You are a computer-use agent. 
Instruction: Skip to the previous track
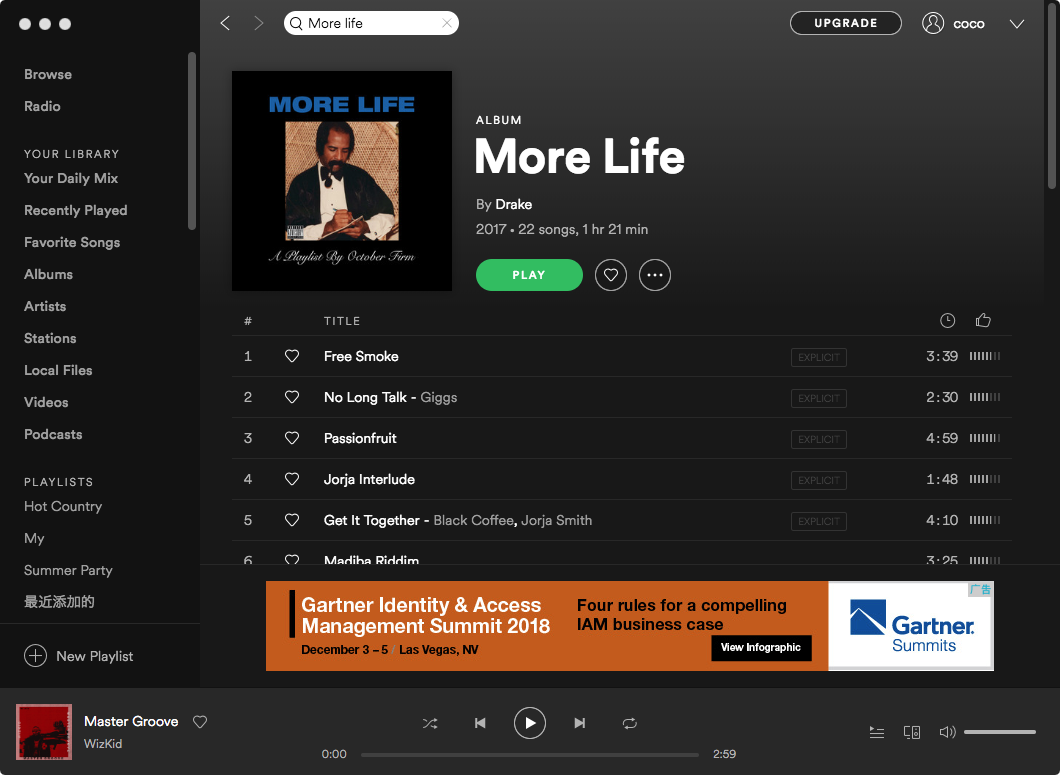pyautogui.click(x=480, y=724)
